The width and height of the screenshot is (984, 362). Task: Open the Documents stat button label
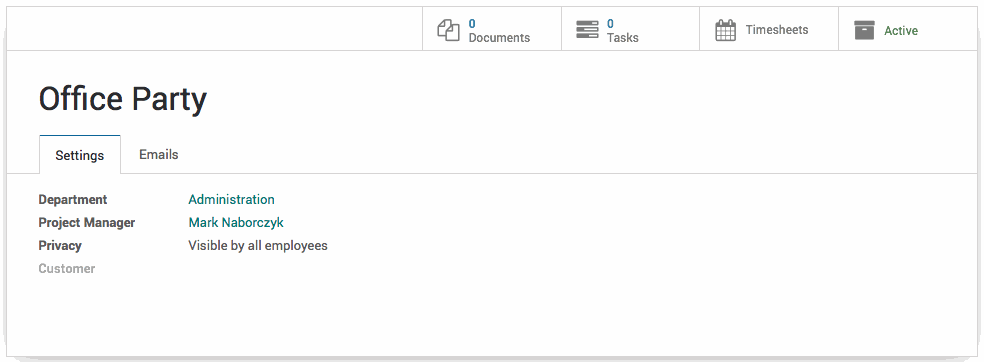[499, 38]
